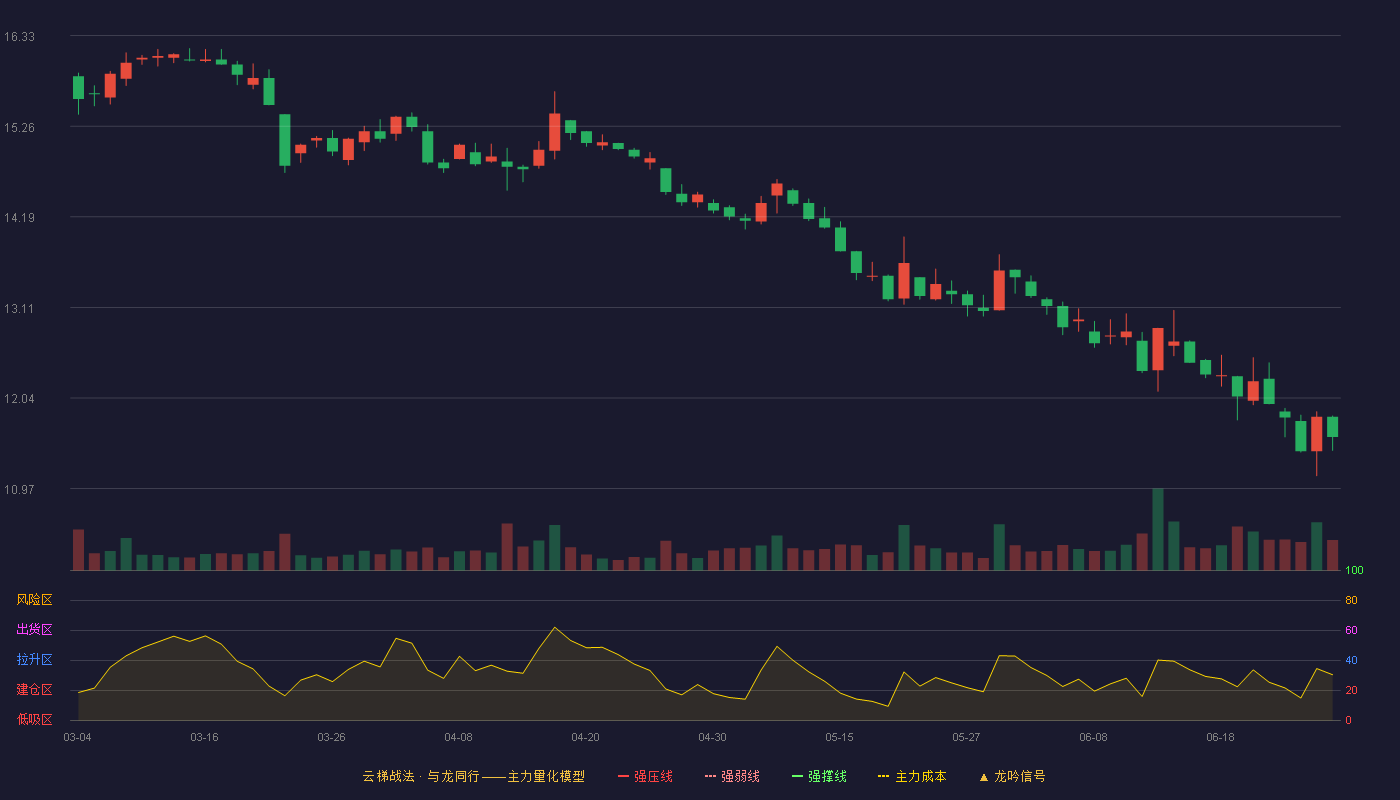The width and height of the screenshot is (1400, 800).
Task: Click the 04-08 date label
Action: click(458, 737)
